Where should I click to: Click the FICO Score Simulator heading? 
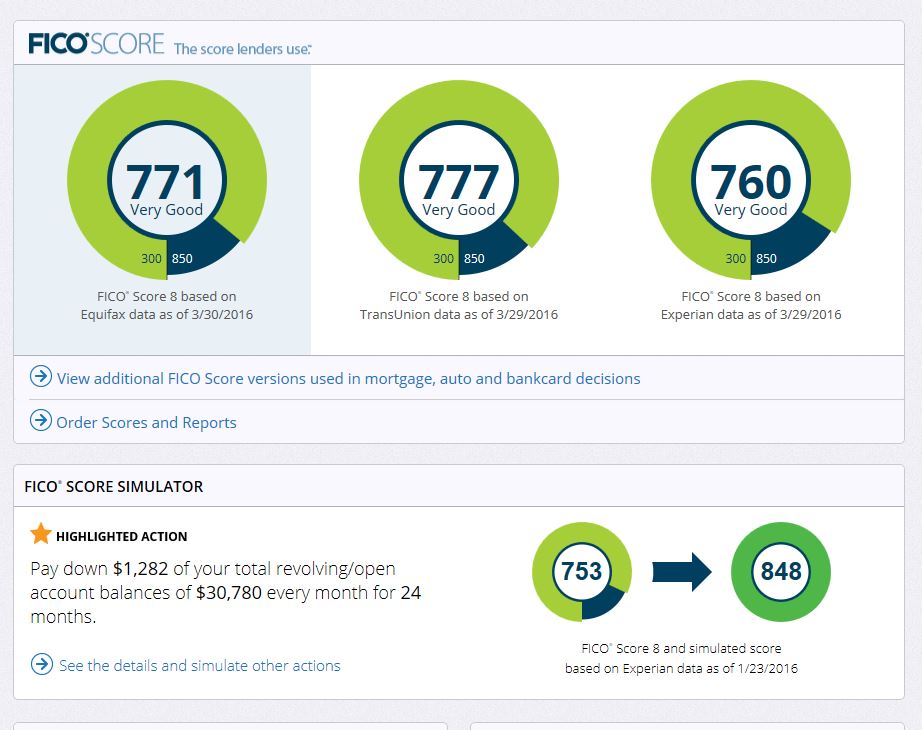pos(114,487)
